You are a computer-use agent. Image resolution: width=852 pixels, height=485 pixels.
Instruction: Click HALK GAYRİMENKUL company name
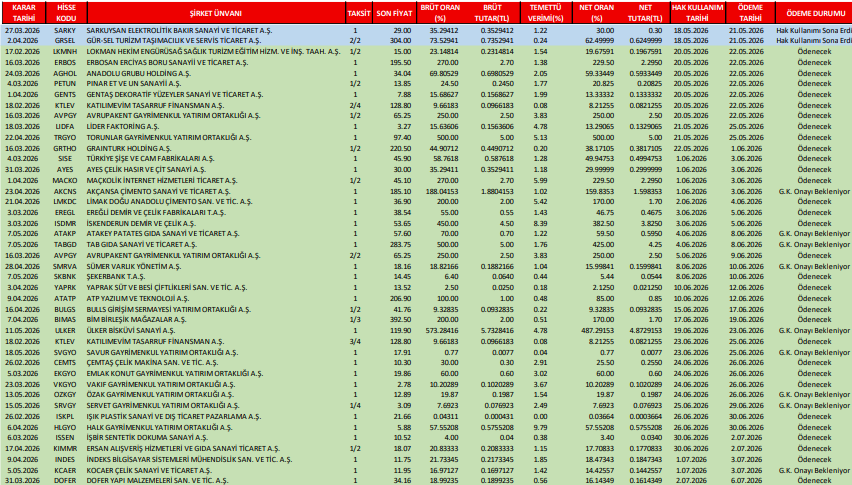[x=161, y=427]
